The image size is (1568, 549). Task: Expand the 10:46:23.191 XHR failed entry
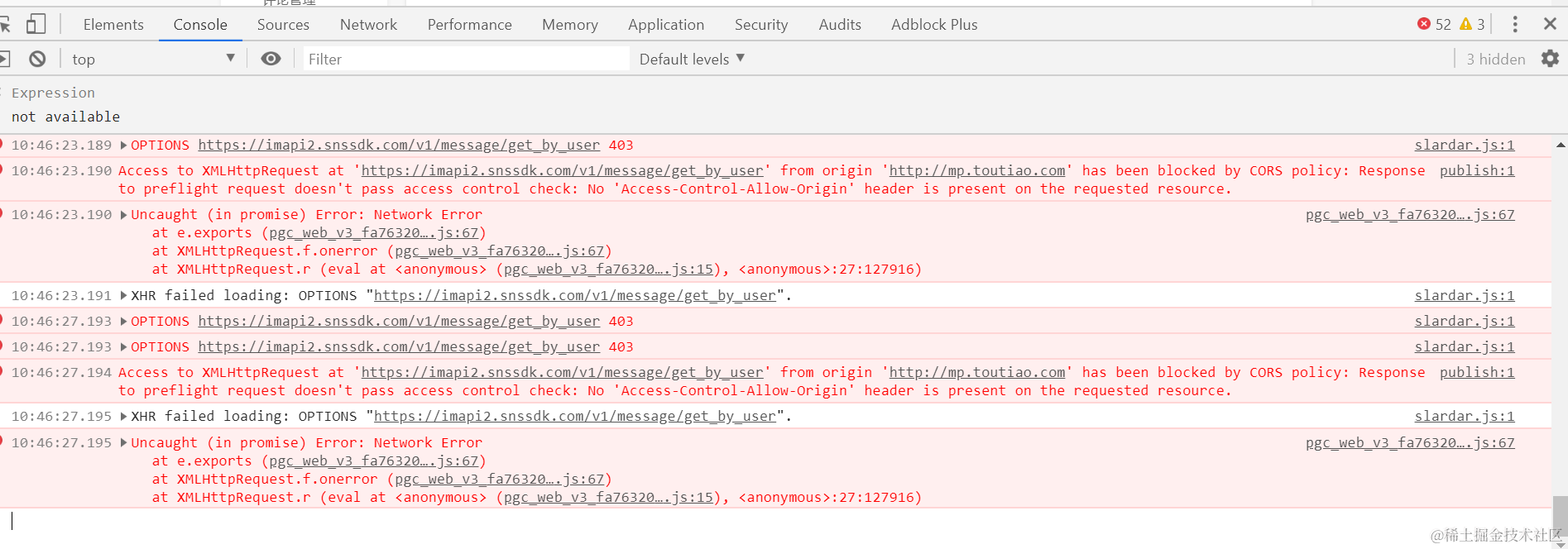click(x=123, y=296)
